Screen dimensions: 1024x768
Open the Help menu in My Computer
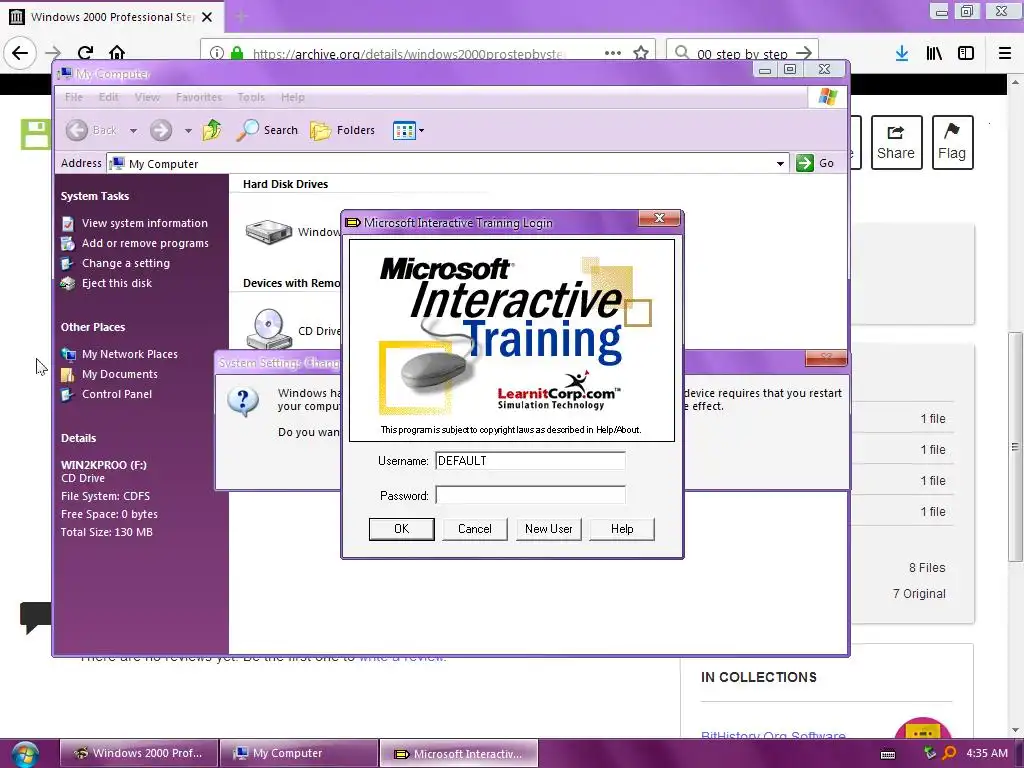point(293,97)
